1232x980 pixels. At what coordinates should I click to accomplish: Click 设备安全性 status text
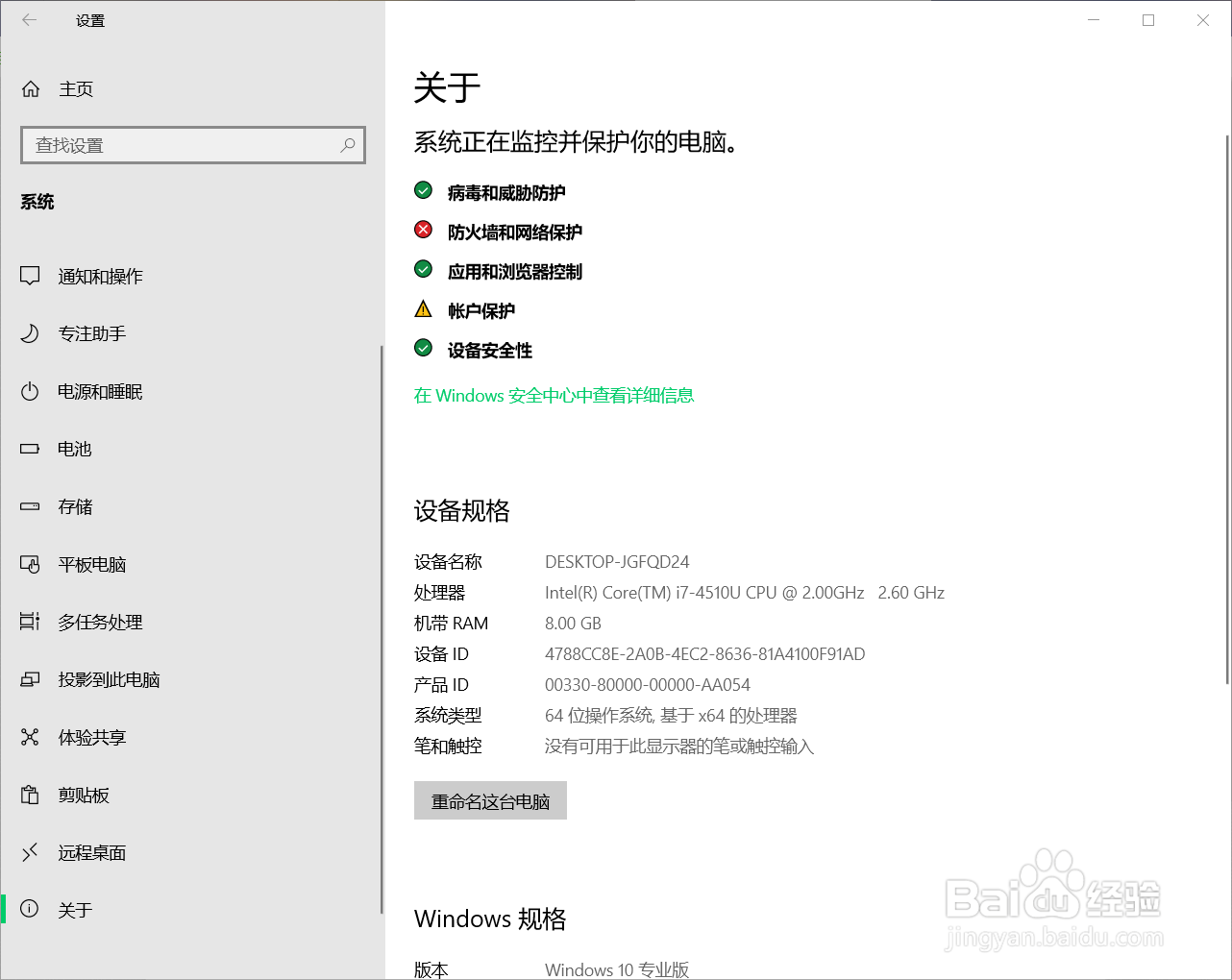[490, 350]
